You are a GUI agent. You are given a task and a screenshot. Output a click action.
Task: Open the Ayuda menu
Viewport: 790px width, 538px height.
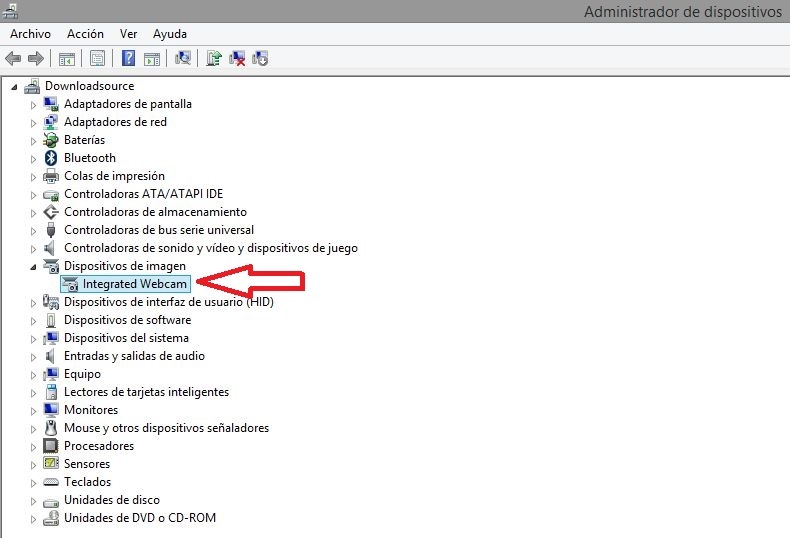(x=170, y=34)
